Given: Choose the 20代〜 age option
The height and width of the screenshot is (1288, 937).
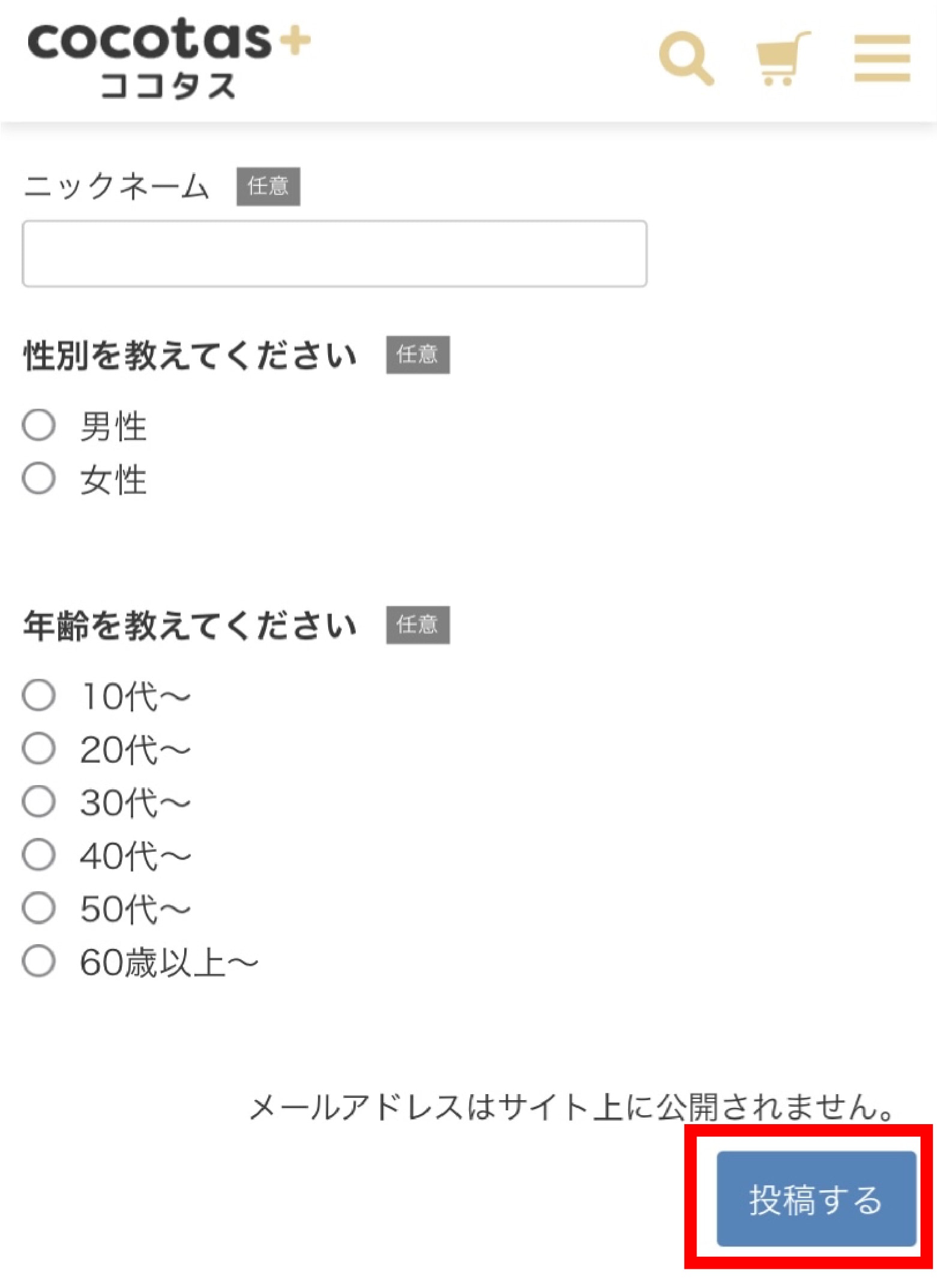Looking at the screenshot, I should click(x=38, y=747).
